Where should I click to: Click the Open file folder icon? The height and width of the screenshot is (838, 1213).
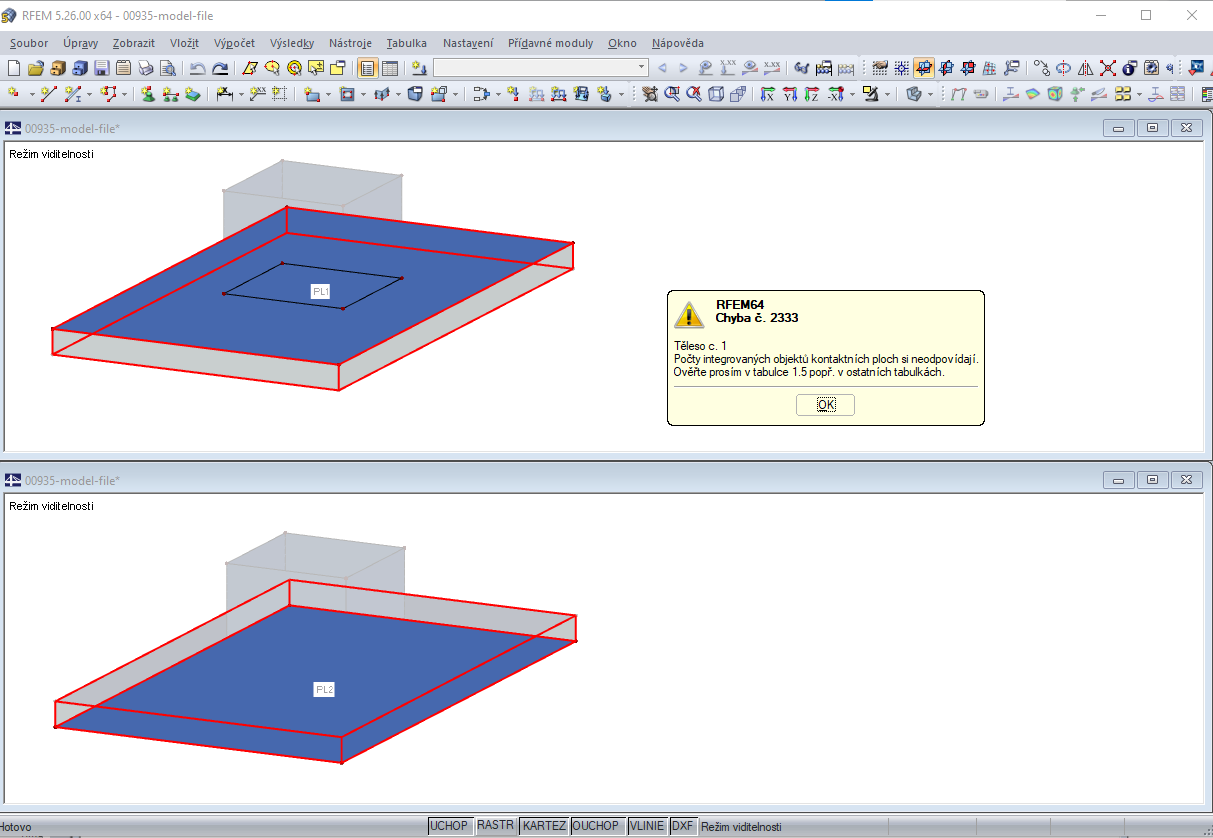(36, 68)
